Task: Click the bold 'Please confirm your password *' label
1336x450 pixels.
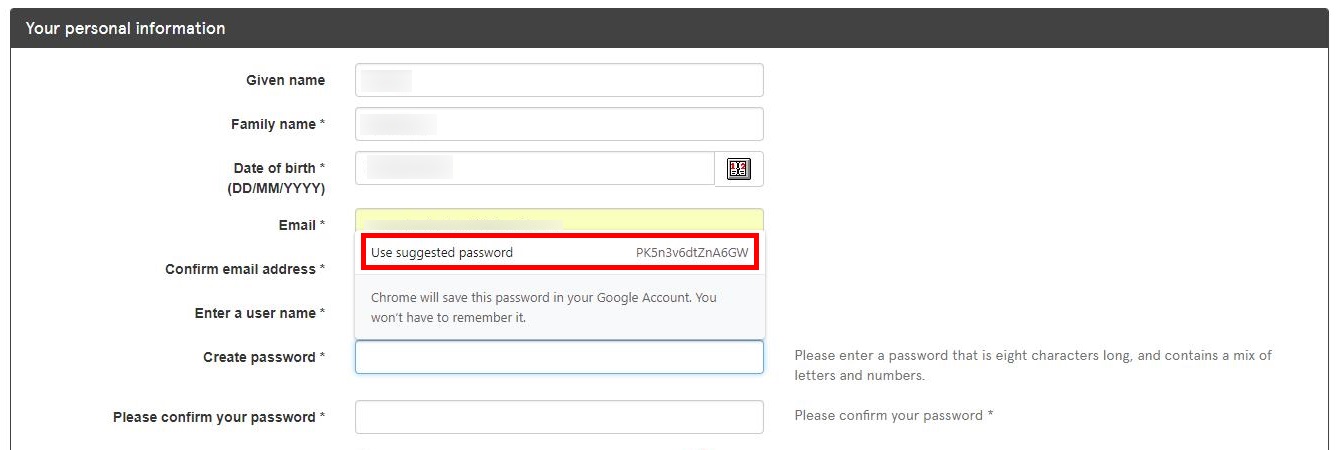Action: click(x=219, y=417)
